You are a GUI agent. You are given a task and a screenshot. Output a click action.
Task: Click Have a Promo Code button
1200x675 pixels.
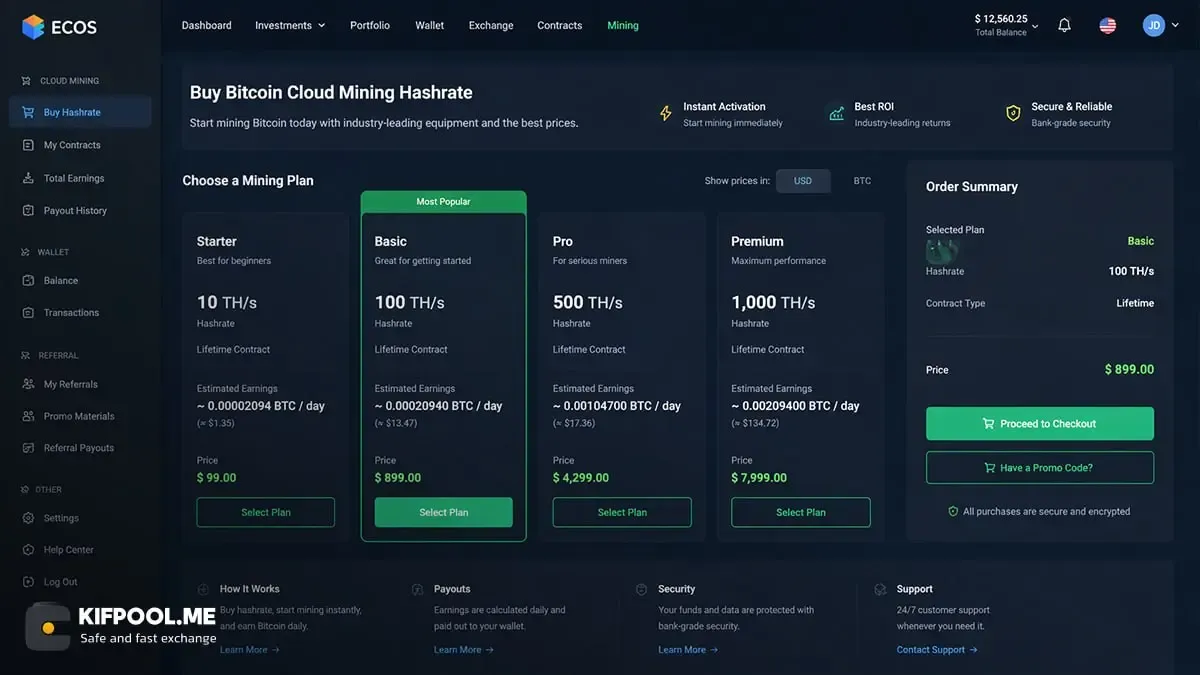[x=1040, y=468]
